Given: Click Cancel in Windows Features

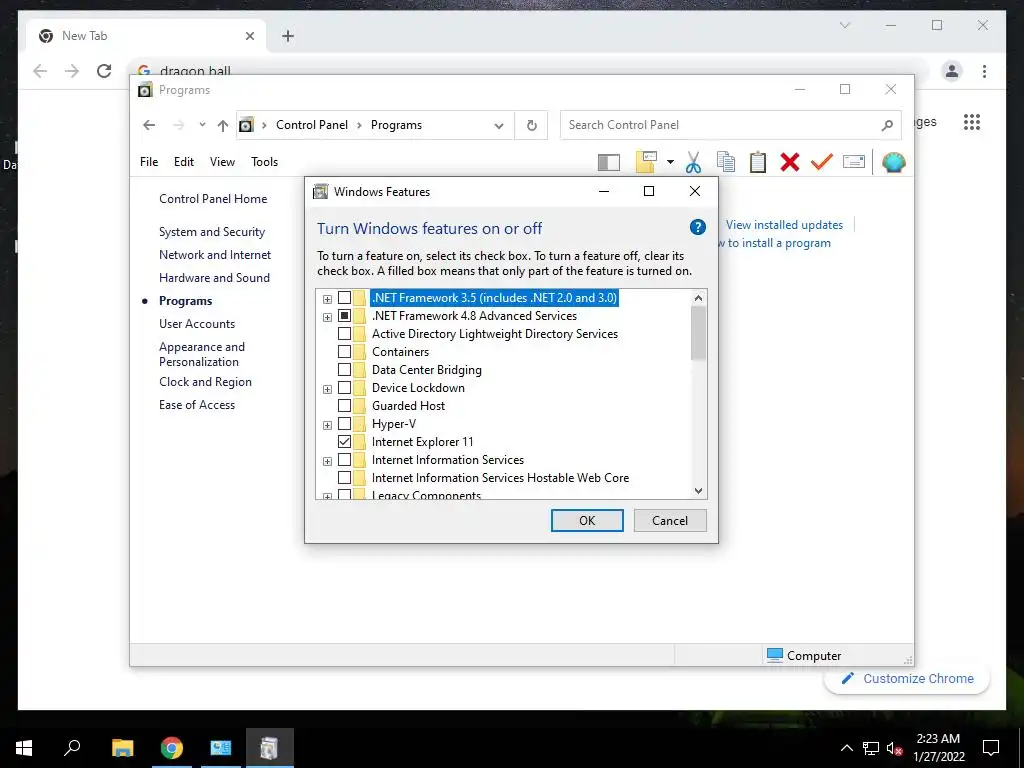Looking at the screenshot, I should tap(670, 520).
